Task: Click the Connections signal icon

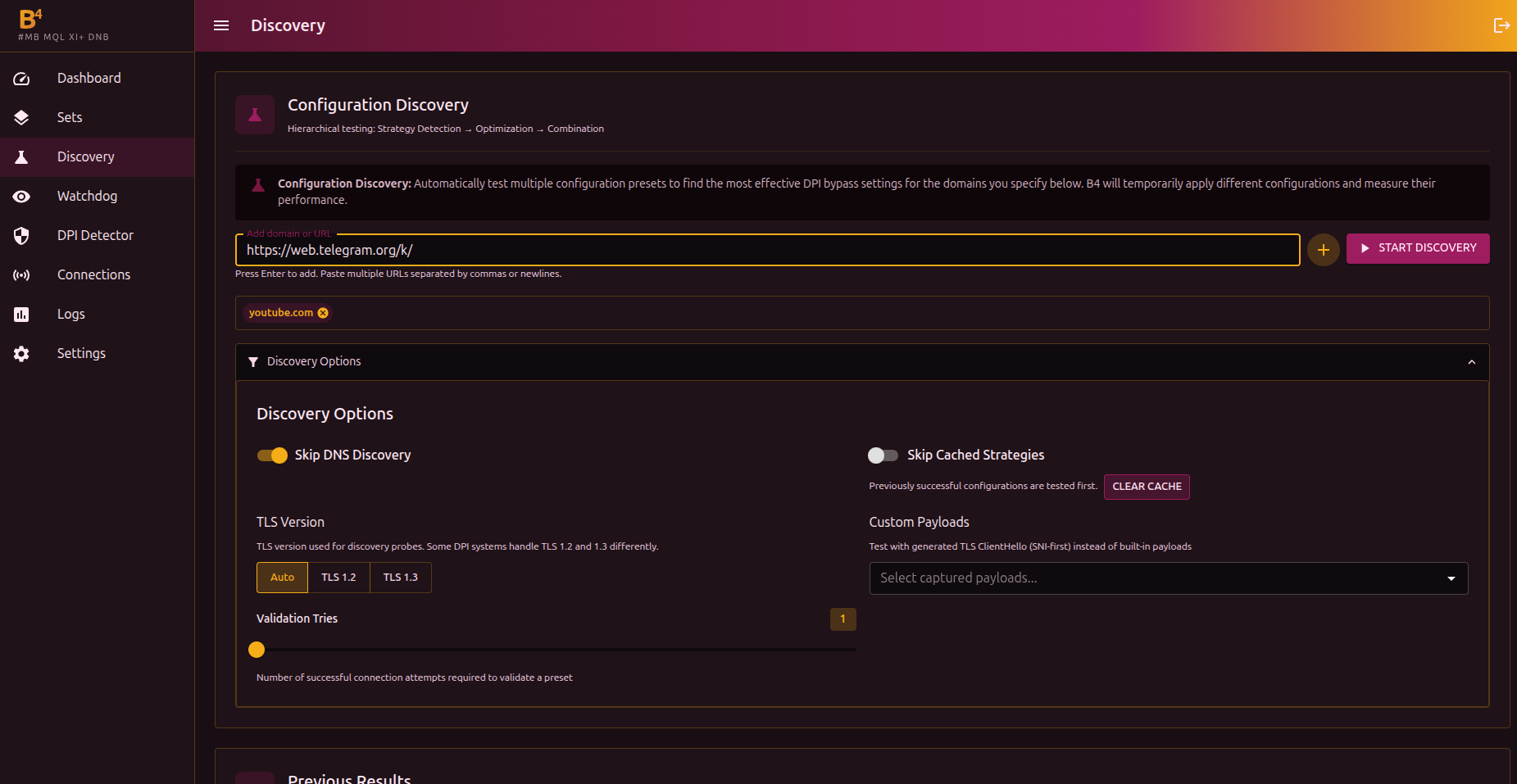Action: tap(22, 275)
